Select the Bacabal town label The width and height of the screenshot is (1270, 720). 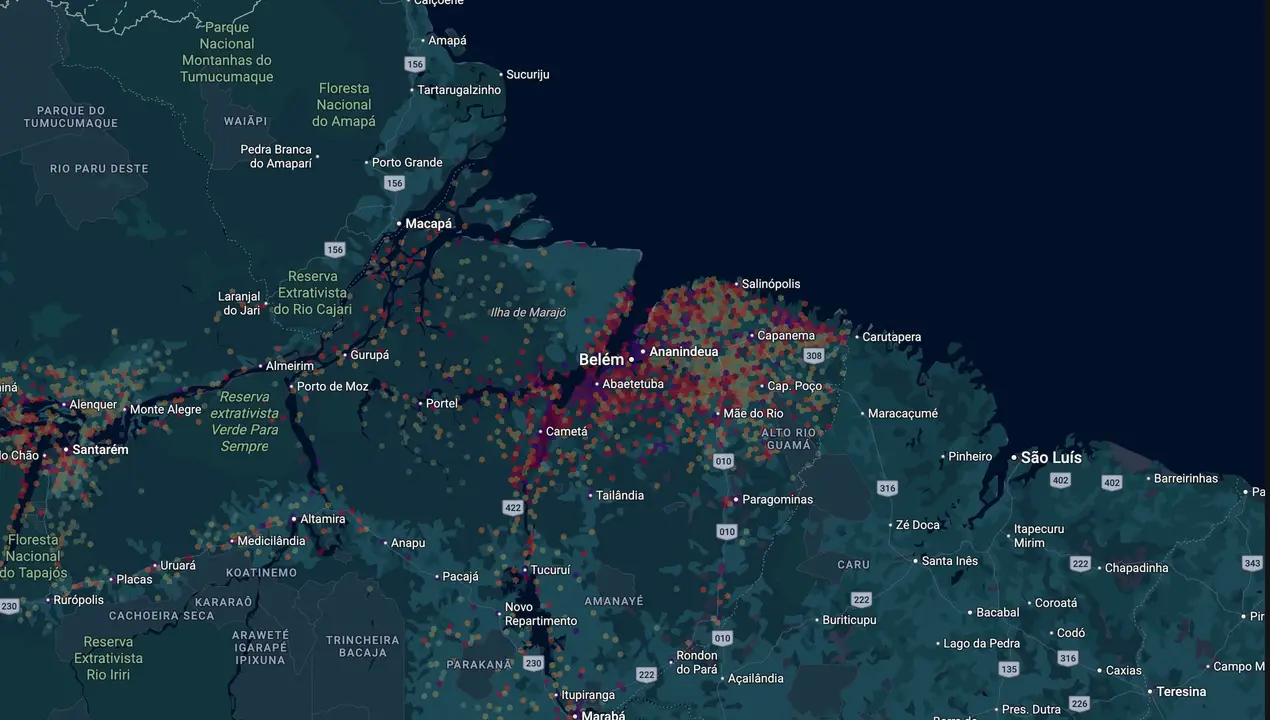click(998, 613)
